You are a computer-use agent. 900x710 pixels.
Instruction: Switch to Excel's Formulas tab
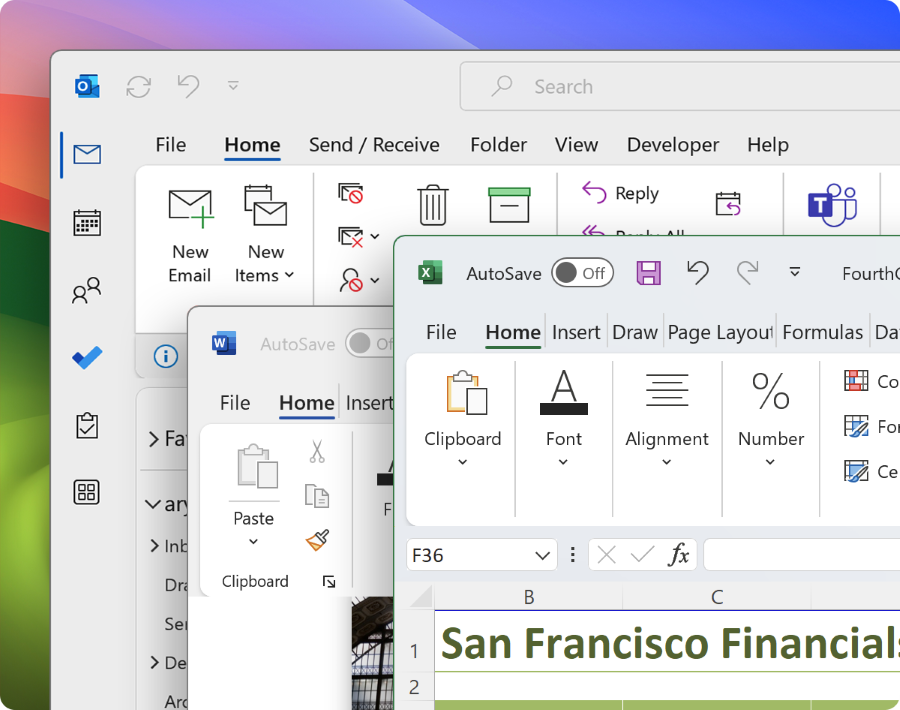point(822,332)
